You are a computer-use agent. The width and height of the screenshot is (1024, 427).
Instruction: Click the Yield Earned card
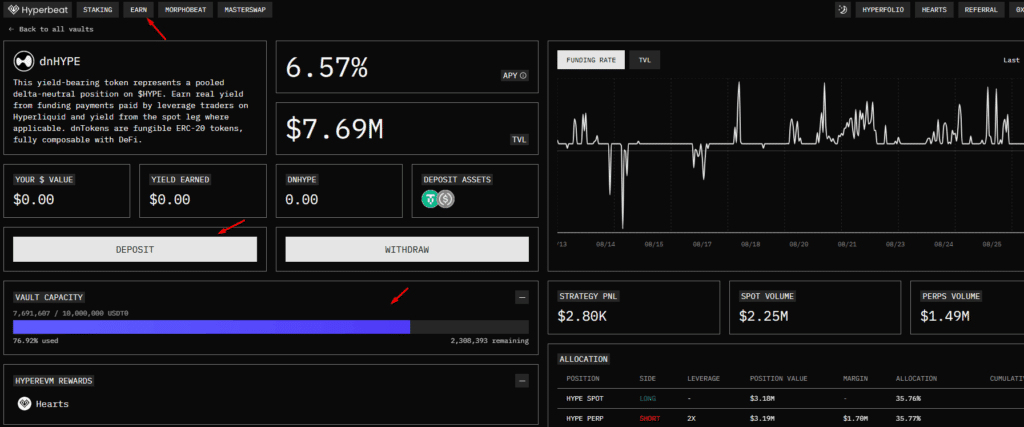202,191
